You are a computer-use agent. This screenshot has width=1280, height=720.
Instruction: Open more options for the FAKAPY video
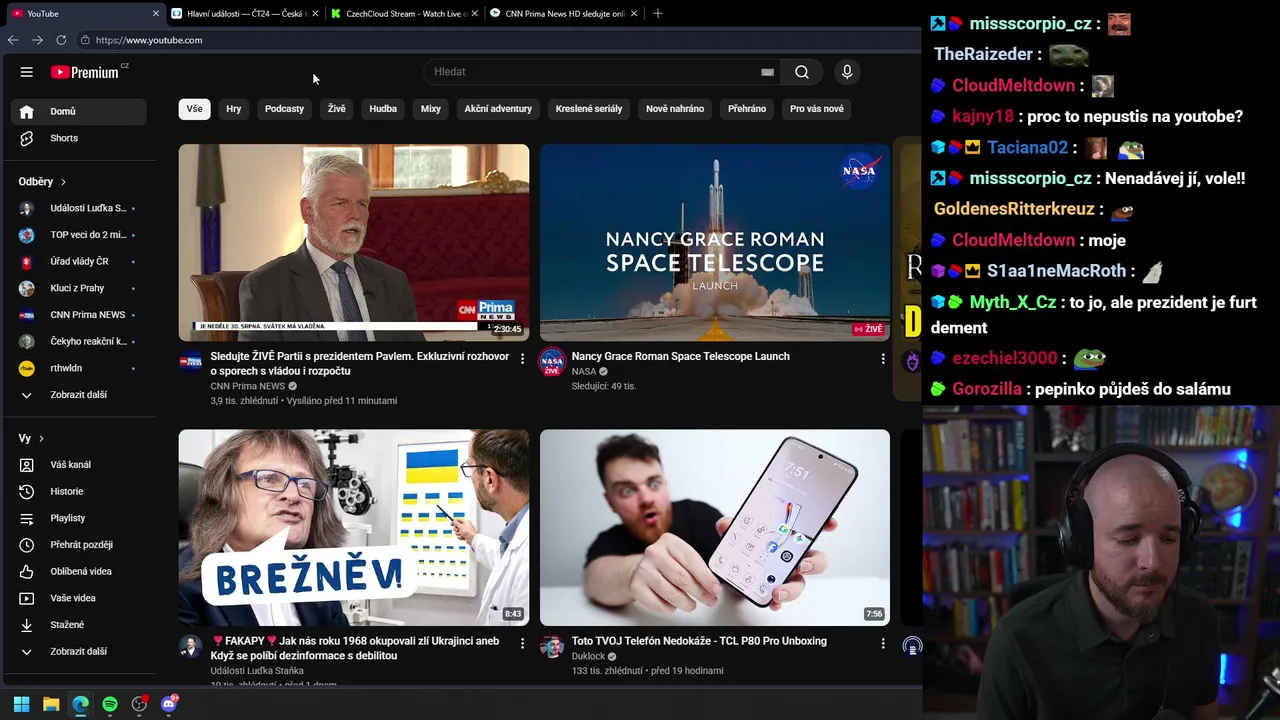[522, 644]
